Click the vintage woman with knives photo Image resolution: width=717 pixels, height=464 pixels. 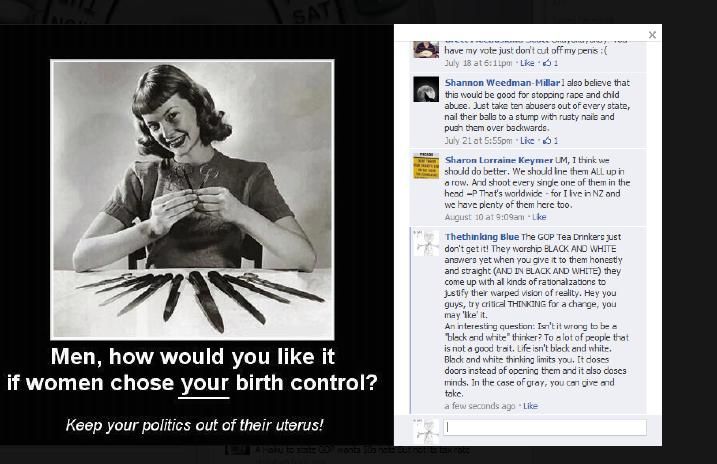coord(192,199)
